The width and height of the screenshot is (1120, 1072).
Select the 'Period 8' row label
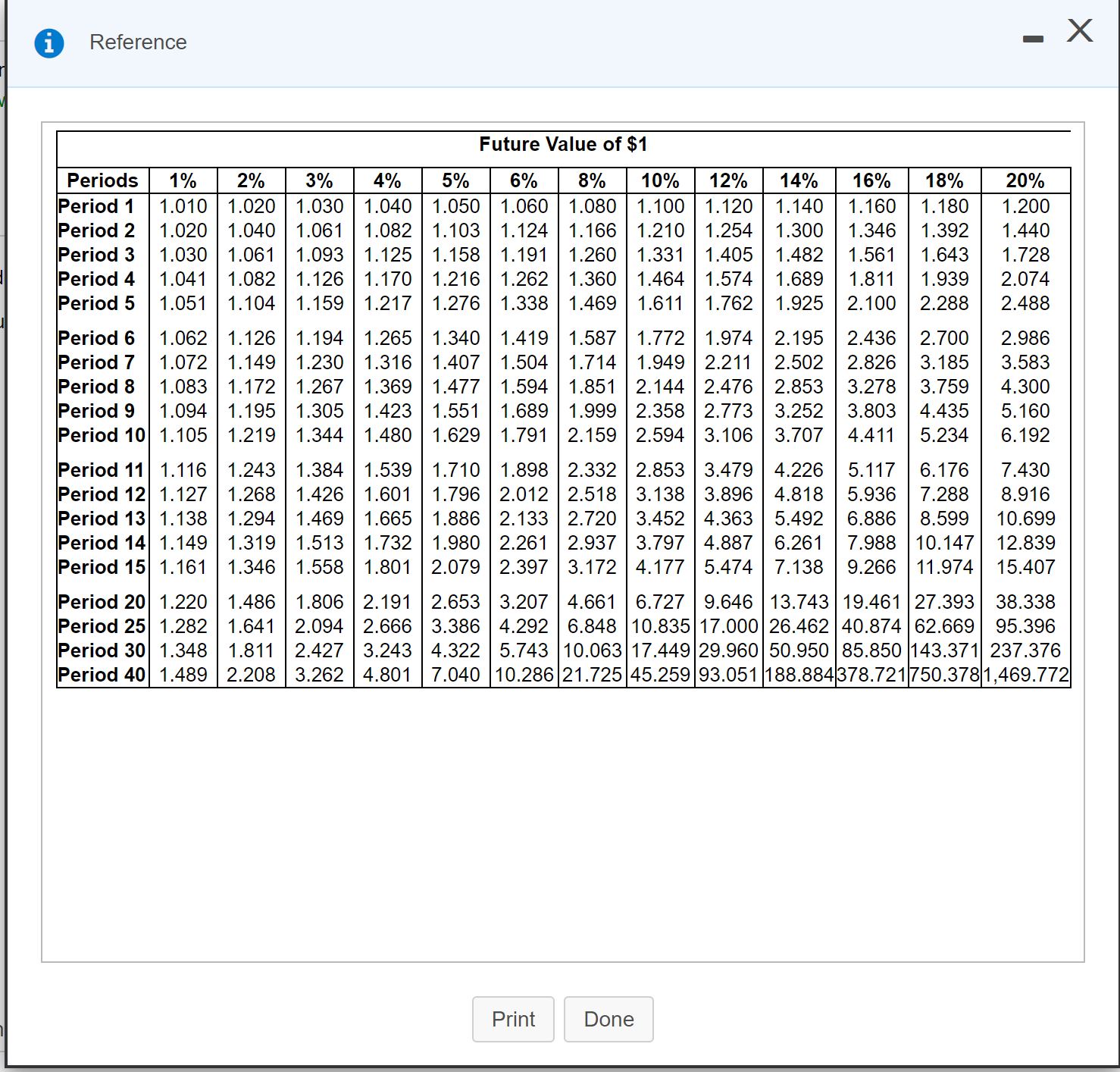96,387
